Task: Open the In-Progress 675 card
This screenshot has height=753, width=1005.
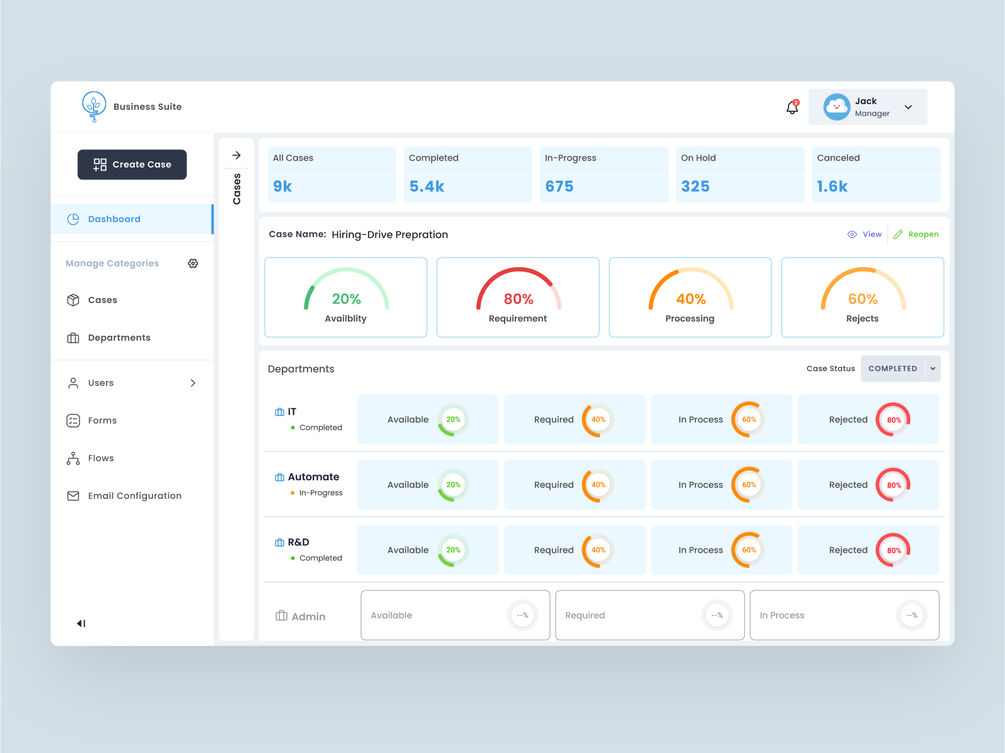Action: point(604,174)
